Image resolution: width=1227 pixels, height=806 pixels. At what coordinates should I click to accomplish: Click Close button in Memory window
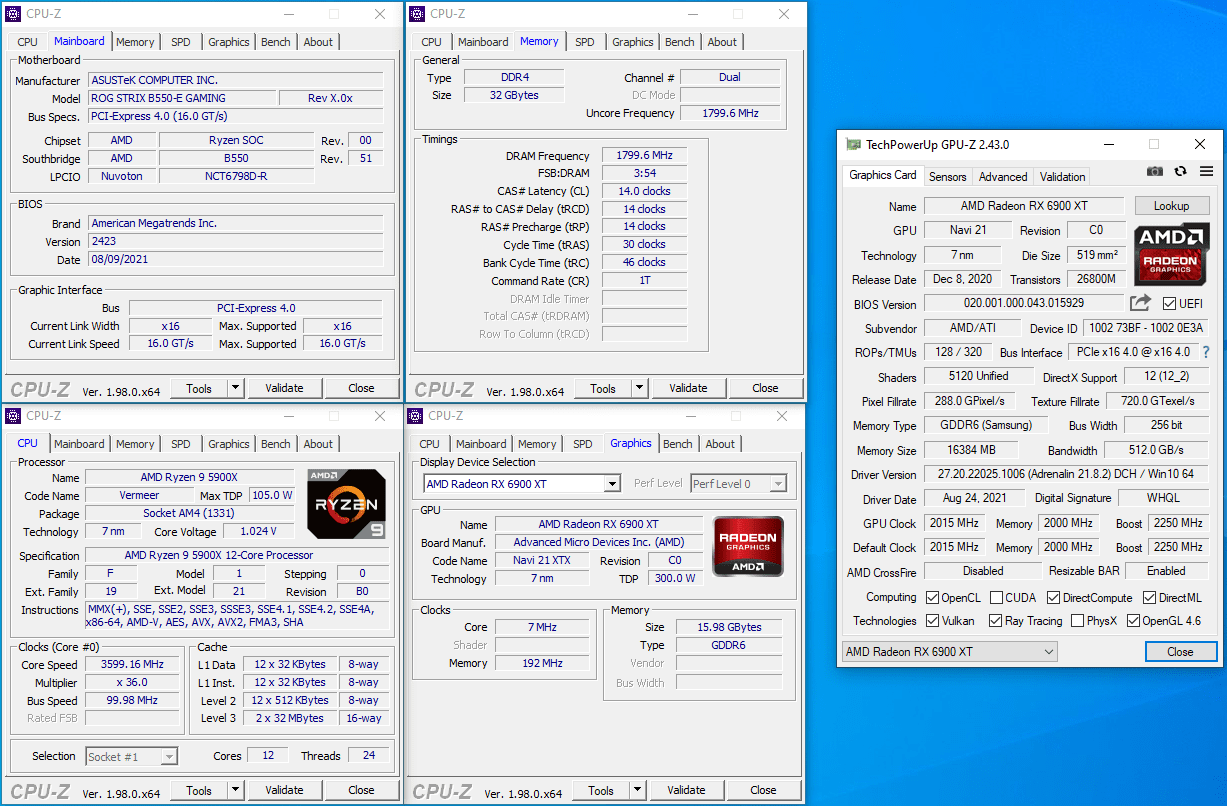(x=765, y=389)
